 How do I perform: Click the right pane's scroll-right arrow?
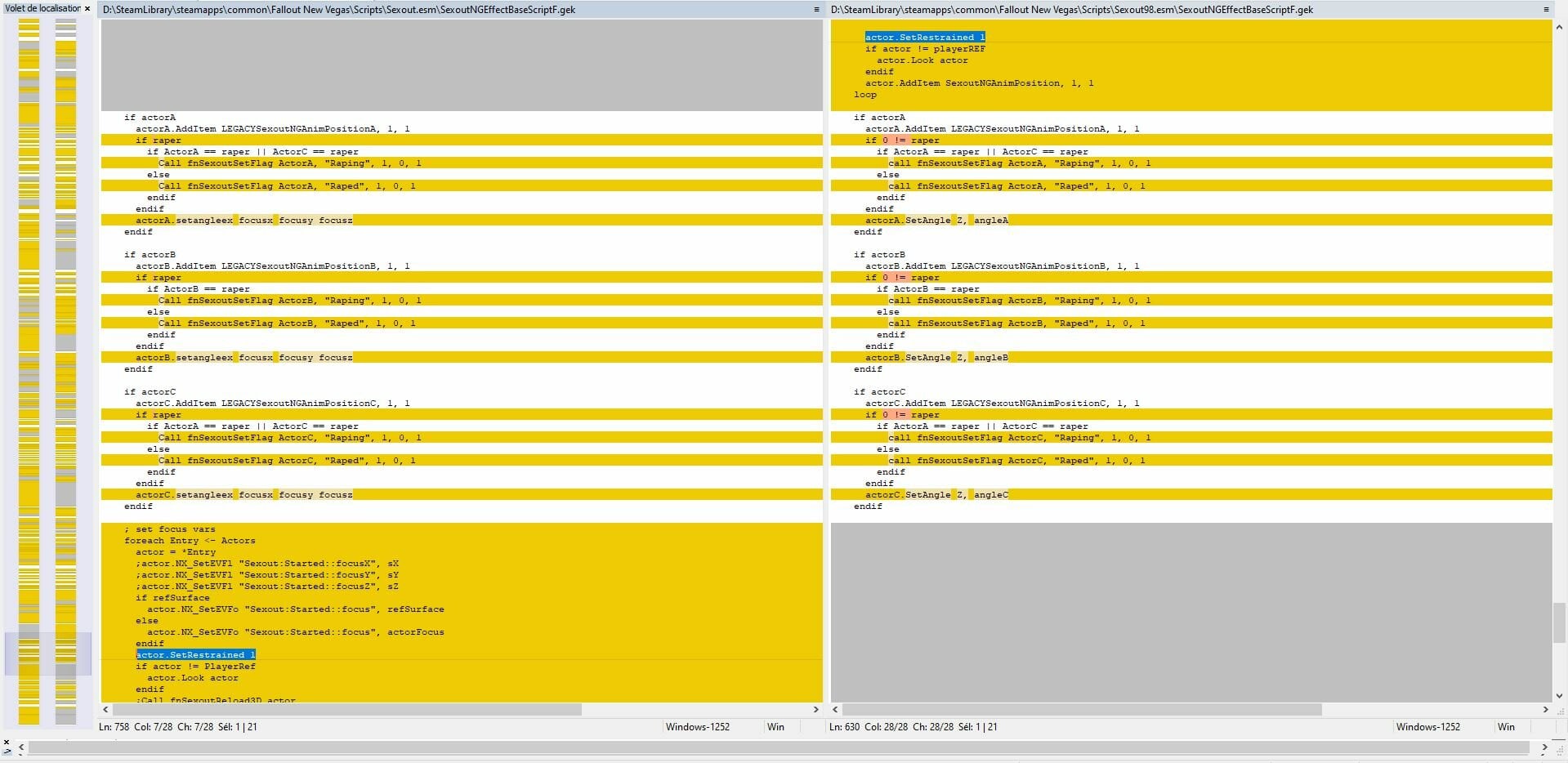pyautogui.click(x=1545, y=709)
